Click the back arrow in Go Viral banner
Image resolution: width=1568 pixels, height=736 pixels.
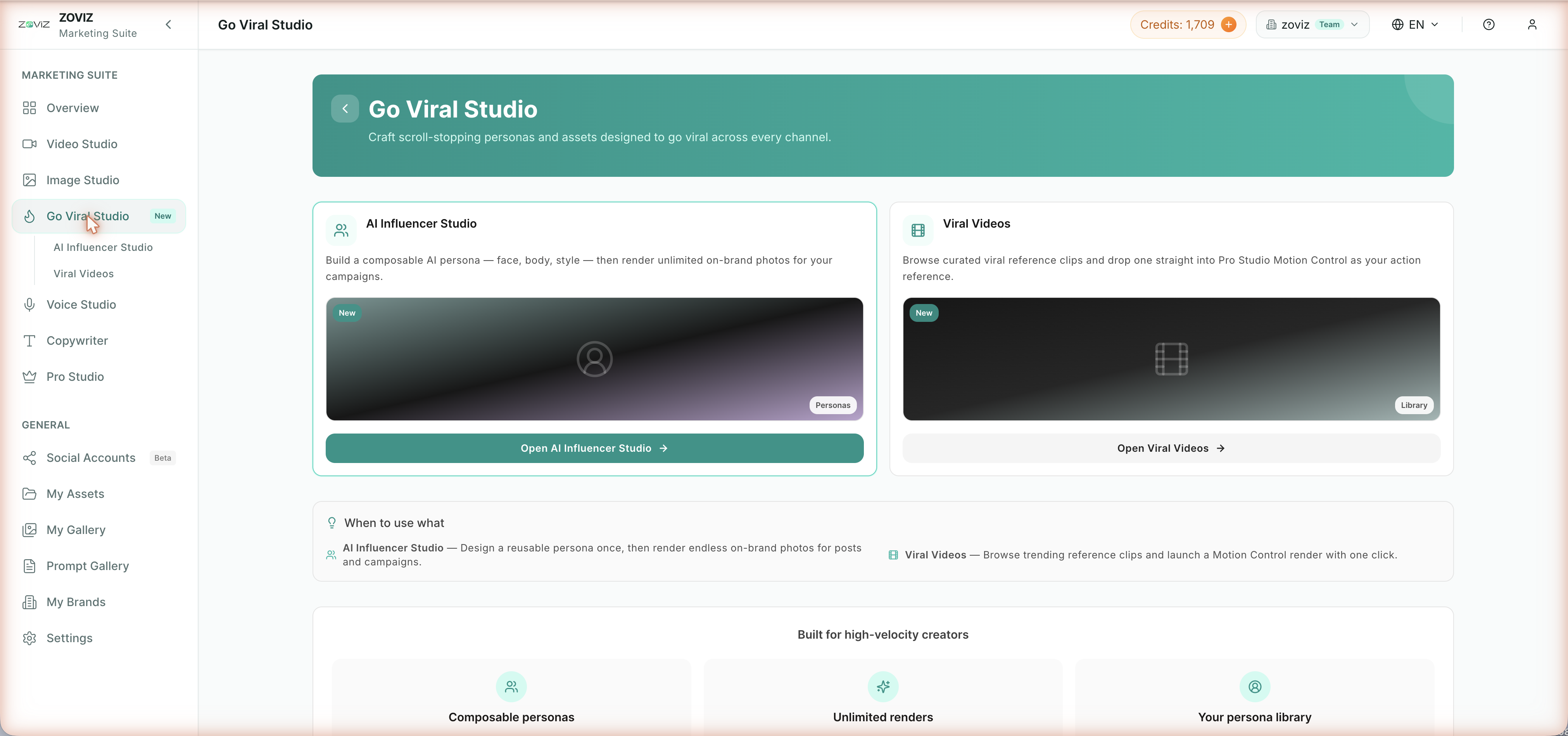click(x=345, y=108)
